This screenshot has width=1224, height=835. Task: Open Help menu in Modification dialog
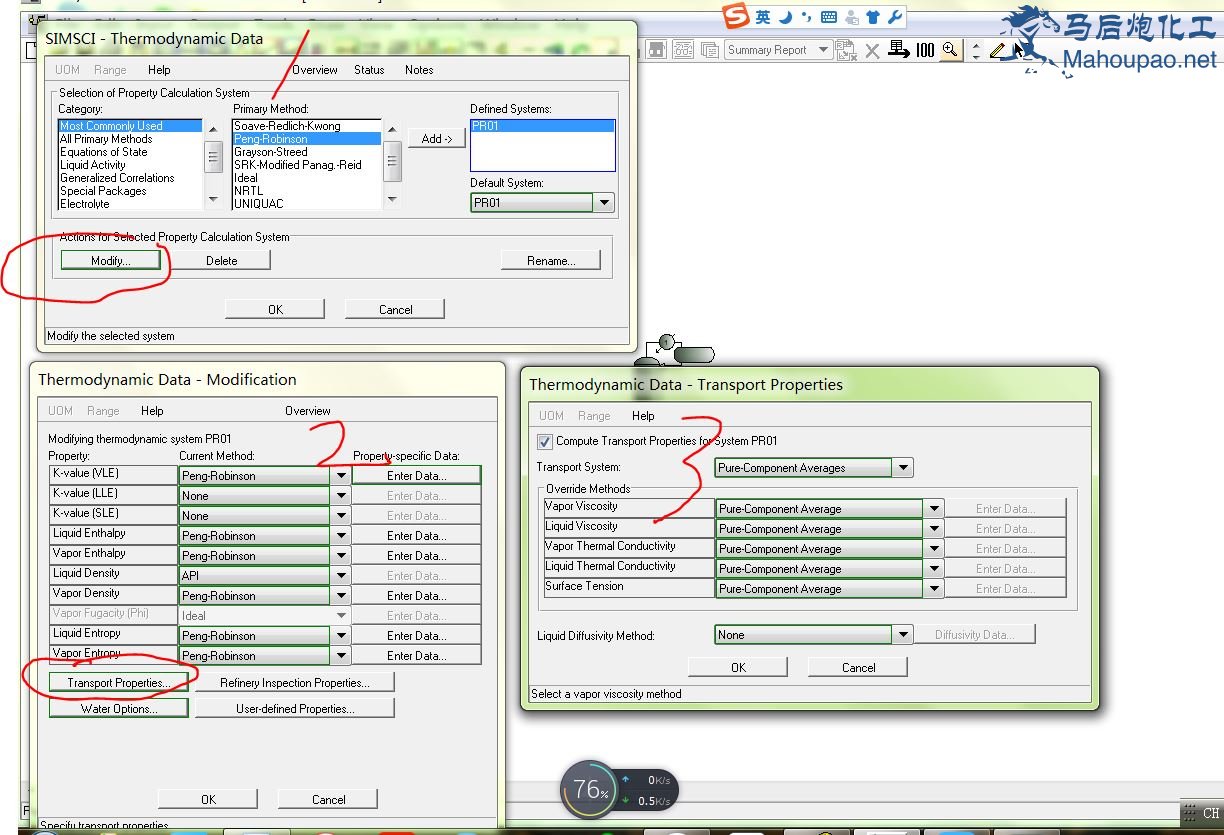(152, 411)
